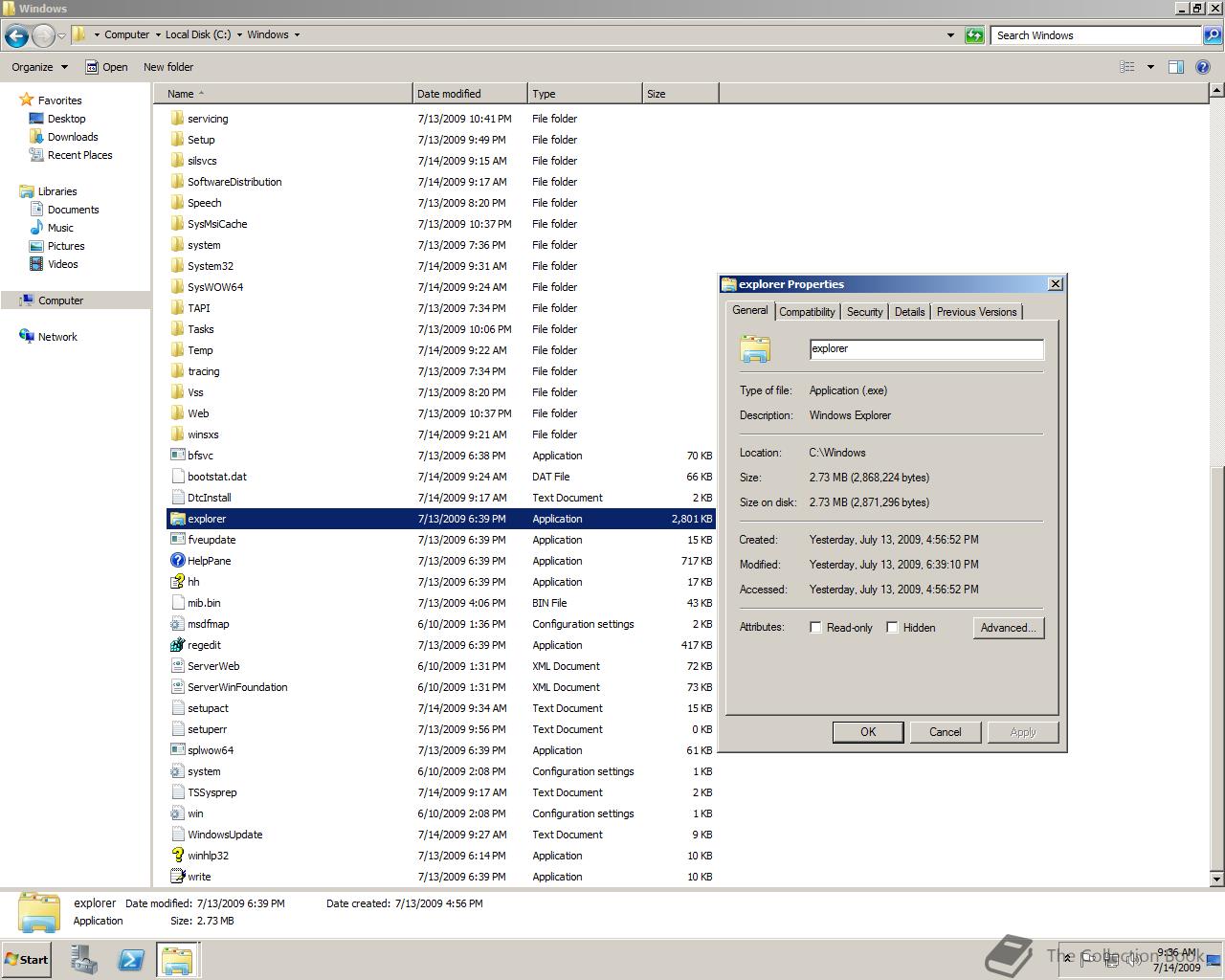Click the file name field containing explorer

point(926,349)
